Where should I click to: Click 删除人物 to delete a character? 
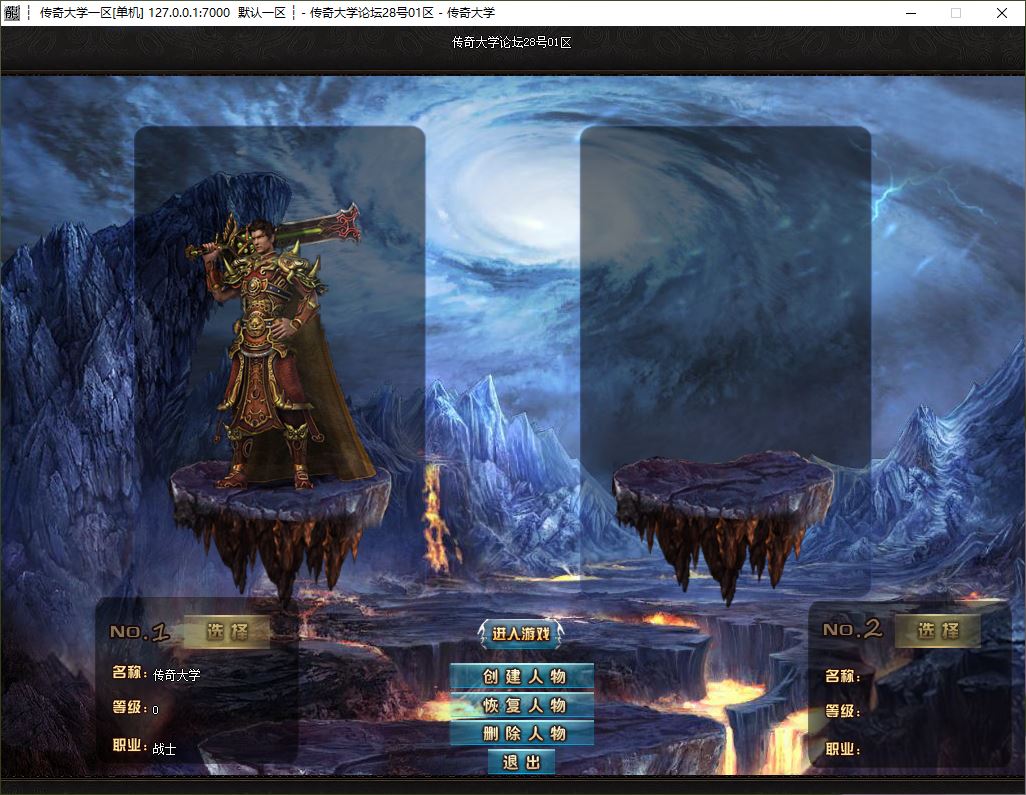click(x=522, y=733)
